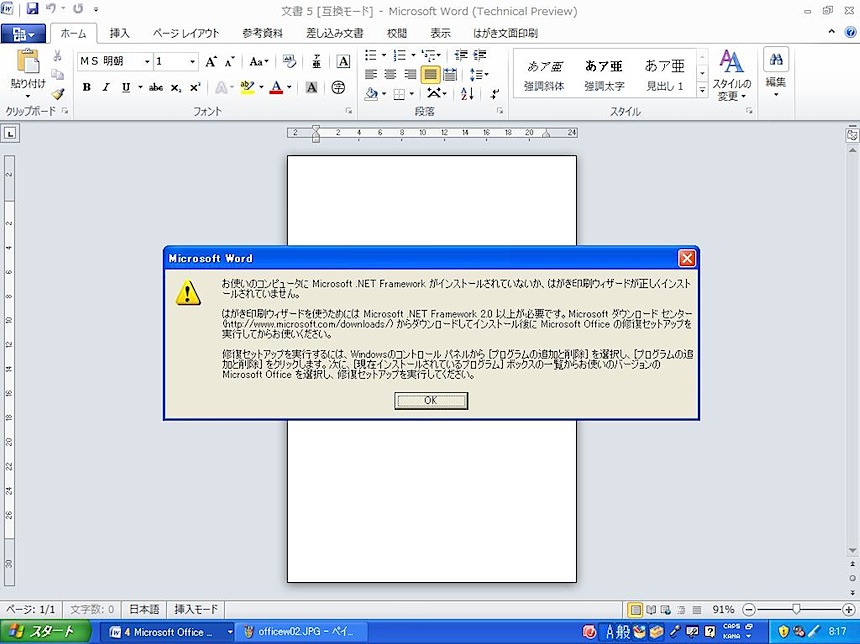Click the zoom slider in the status bar
Image resolution: width=860 pixels, height=644 pixels.
tap(796, 609)
